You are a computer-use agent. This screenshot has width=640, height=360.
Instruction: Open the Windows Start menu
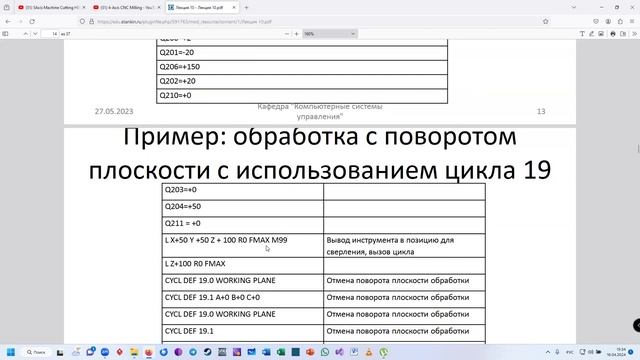(11, 352)
